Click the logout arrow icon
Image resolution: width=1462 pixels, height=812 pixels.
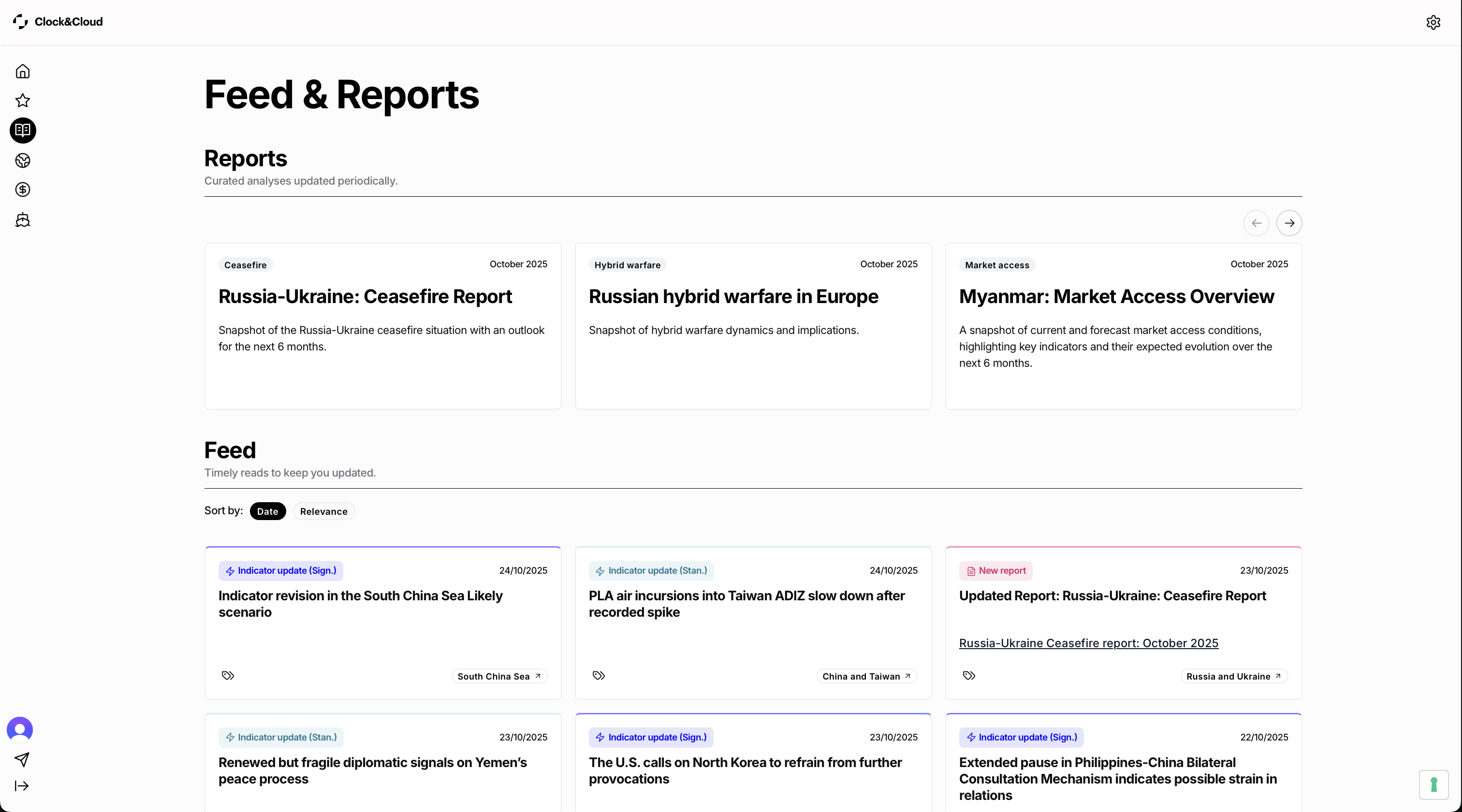click(22, 786)
